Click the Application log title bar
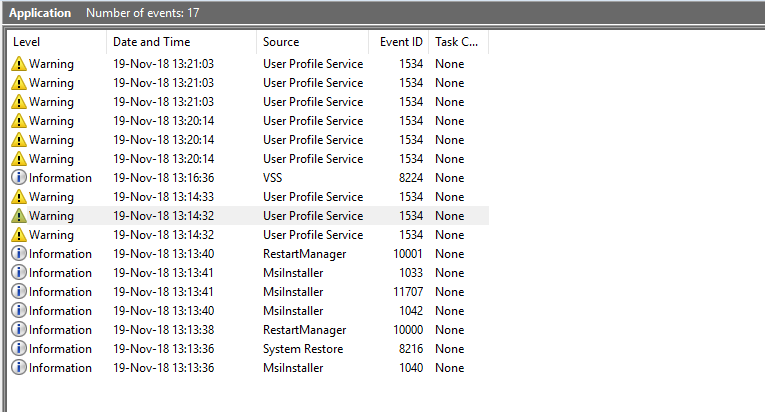The height and width of the screenshot is (412, 765). tap(40, 13)
